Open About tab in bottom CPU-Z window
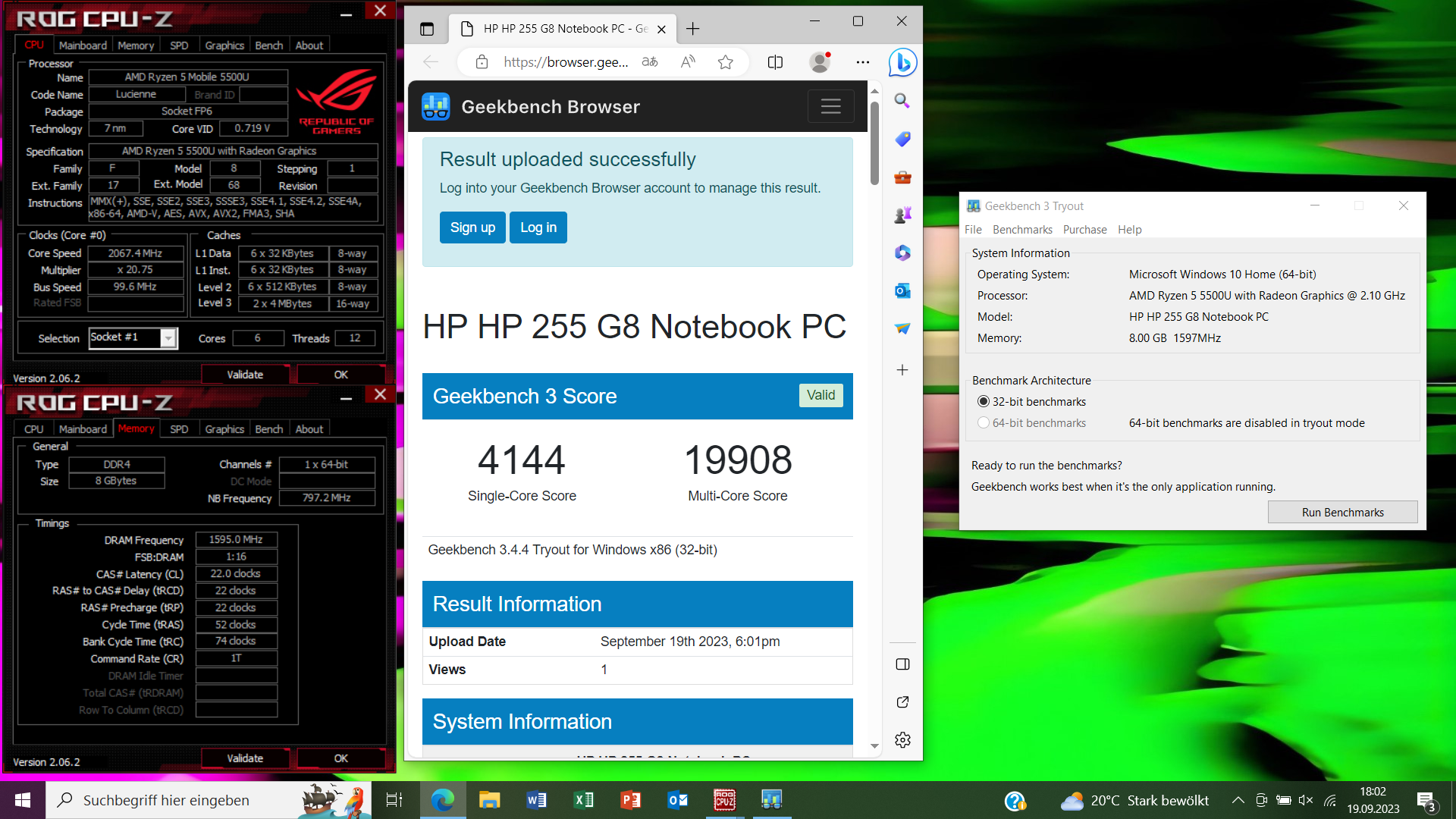Viewport: 1456px width, 819px height. point(309,429)
